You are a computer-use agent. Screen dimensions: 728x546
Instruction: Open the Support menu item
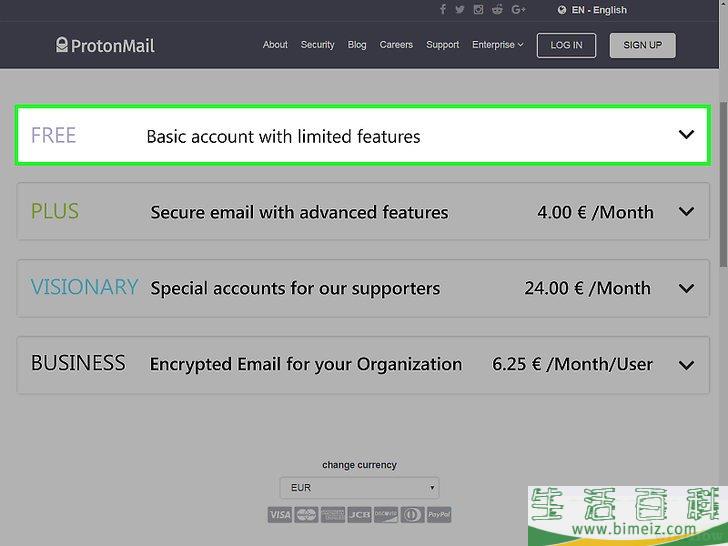click(442, 45)
